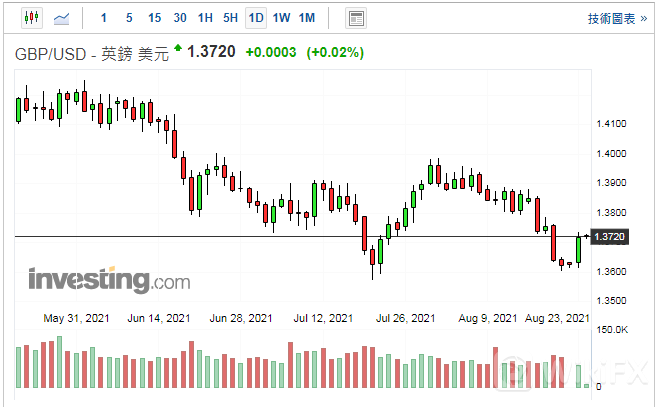The height and width of the screenshot is (407, 659).
Task: Click the 1.3720 current price label
Action: click(x=211, y=51)
